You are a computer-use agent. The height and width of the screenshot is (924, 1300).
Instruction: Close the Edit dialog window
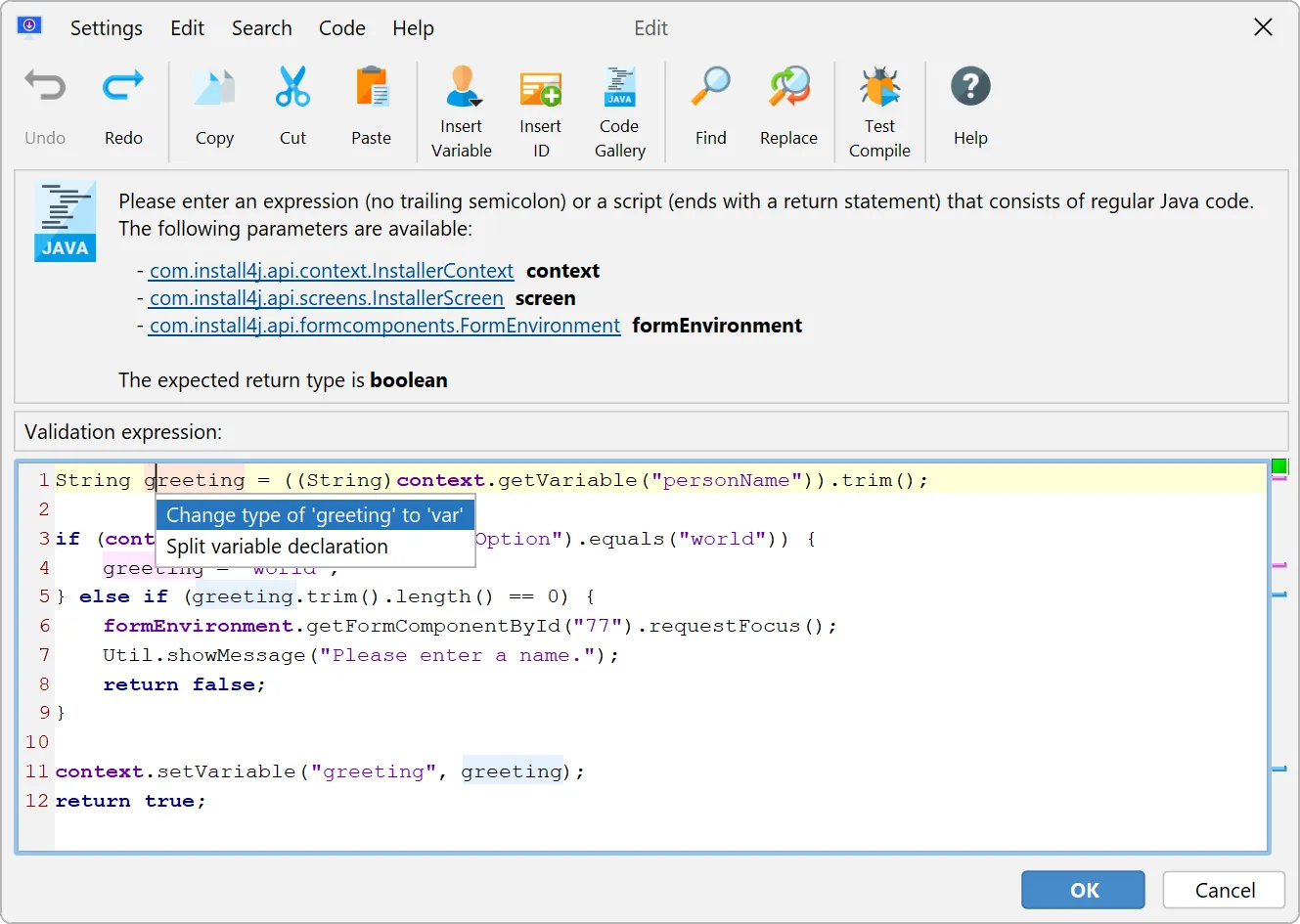(1264, 27)
